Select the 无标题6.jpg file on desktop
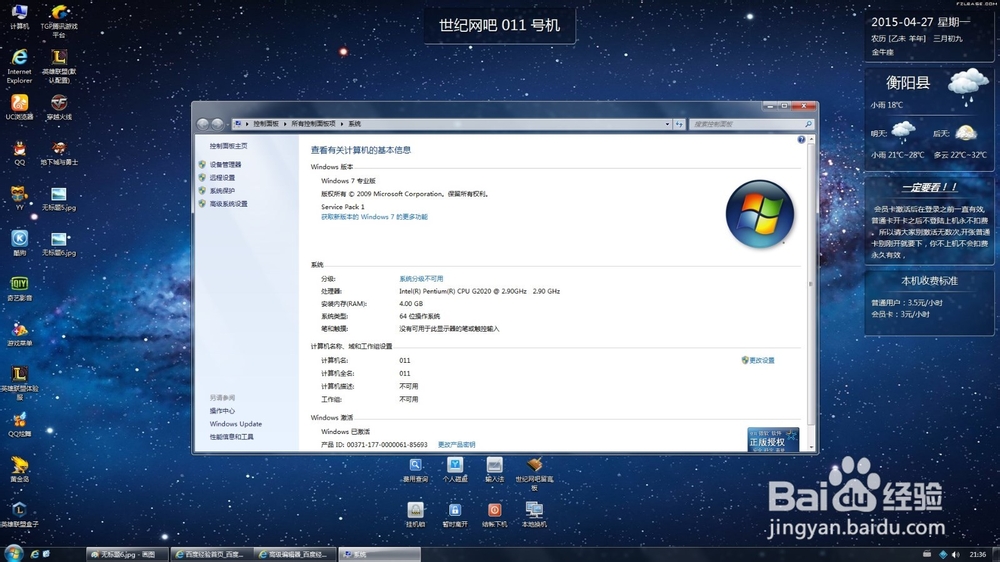This screenshot has height=562, width=1000. [x=59, y=243]
